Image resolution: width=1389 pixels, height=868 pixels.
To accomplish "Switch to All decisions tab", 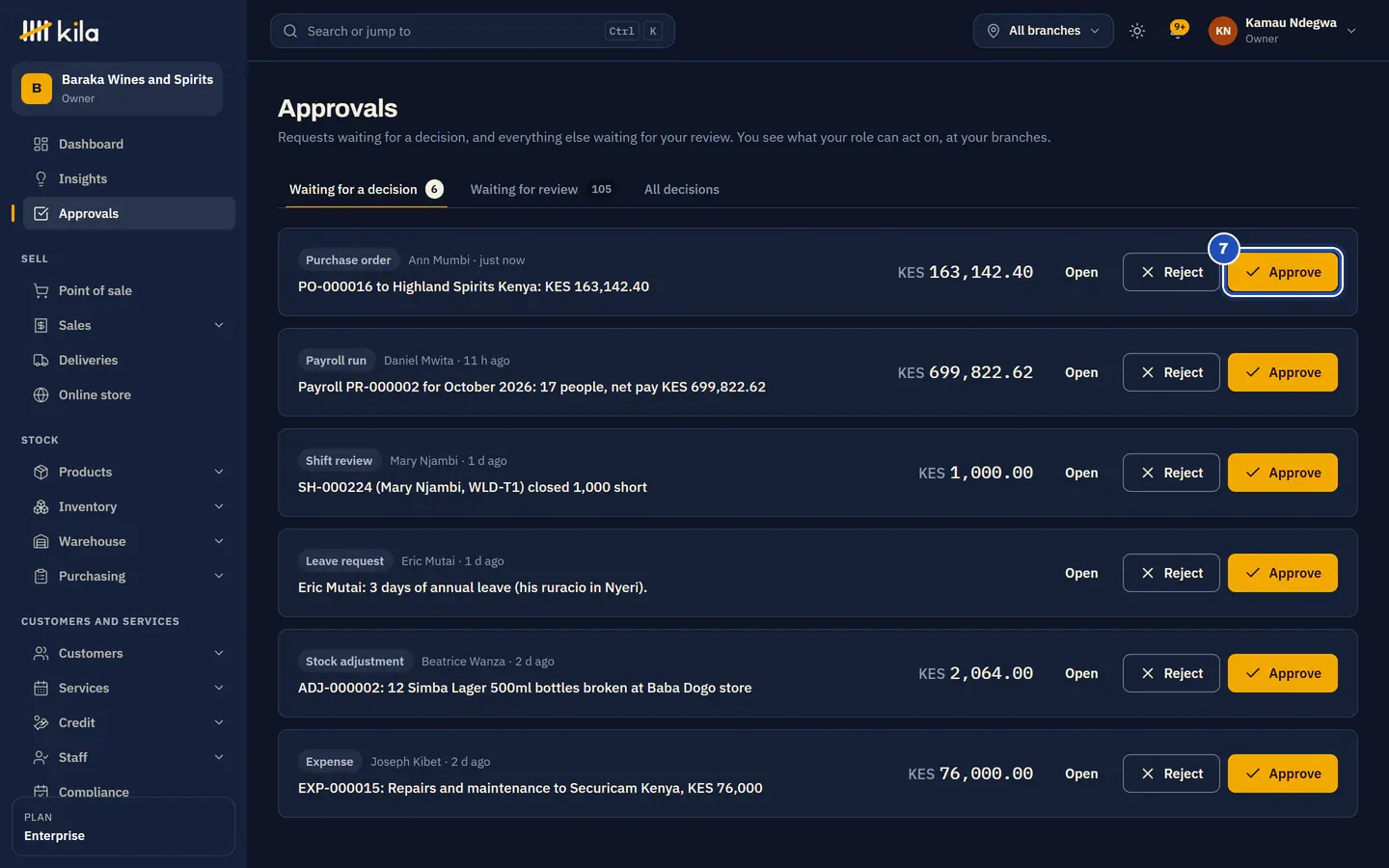I will tap(682, 189).
